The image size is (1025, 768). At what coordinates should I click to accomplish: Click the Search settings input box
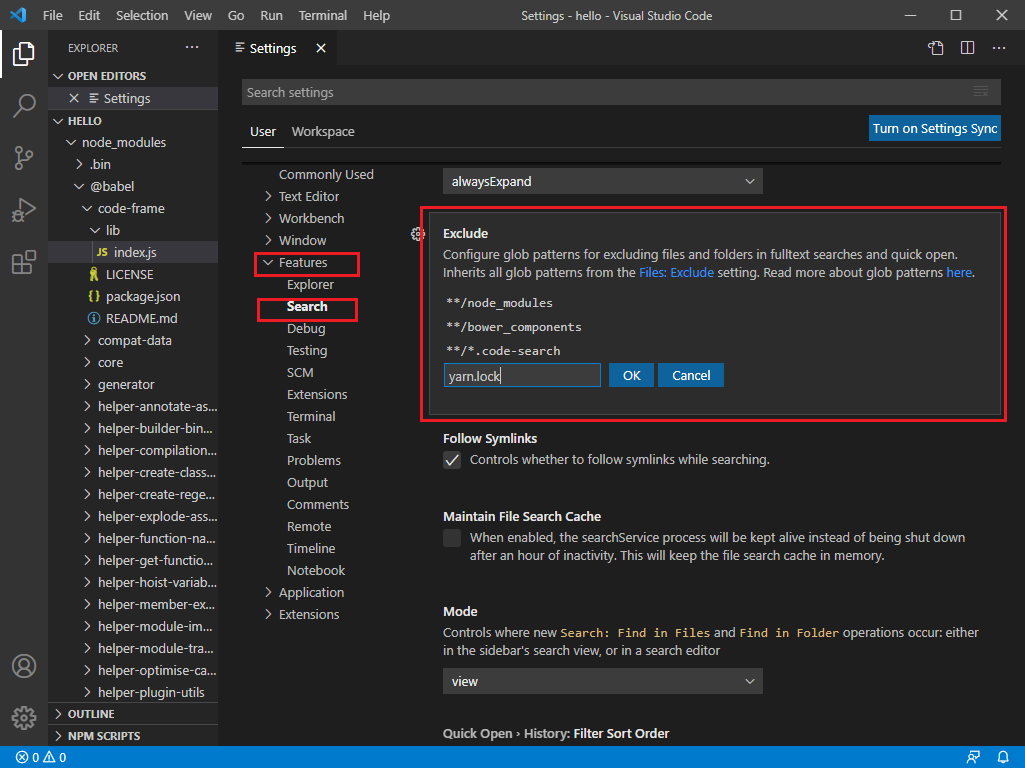point(621,92)
